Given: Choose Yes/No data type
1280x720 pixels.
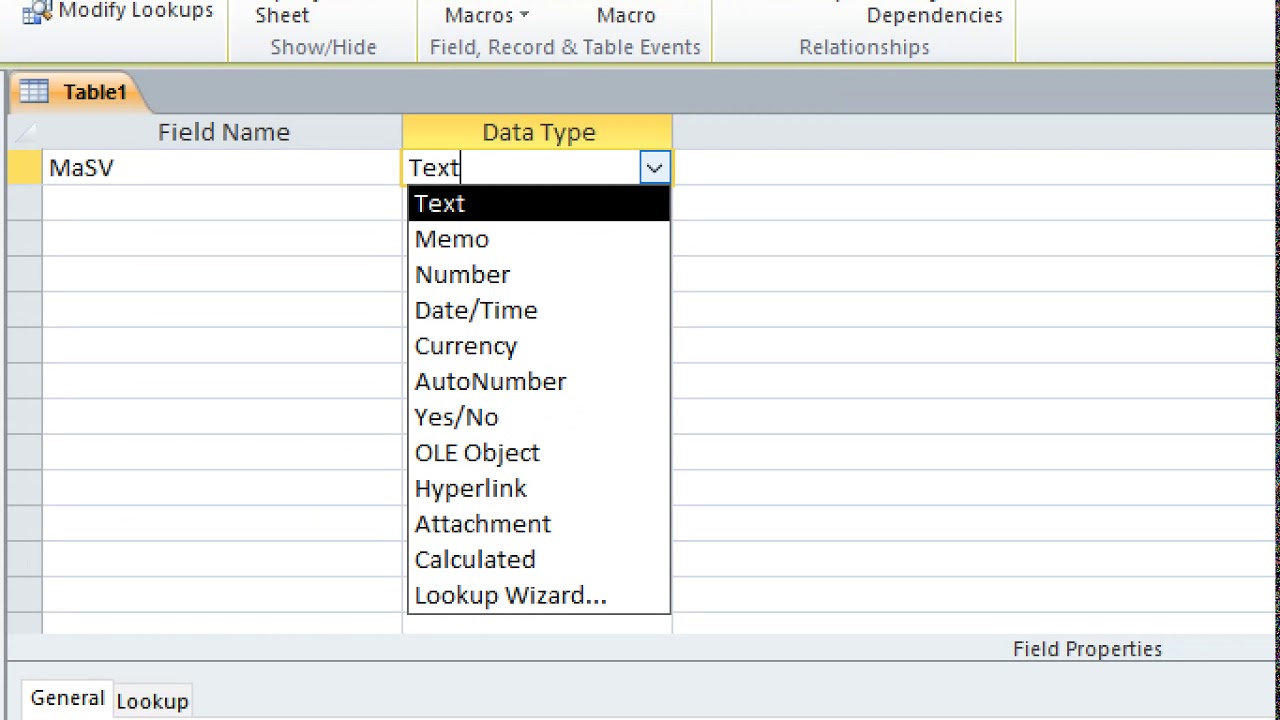Looking at the screenshot, I should point(539,417).
